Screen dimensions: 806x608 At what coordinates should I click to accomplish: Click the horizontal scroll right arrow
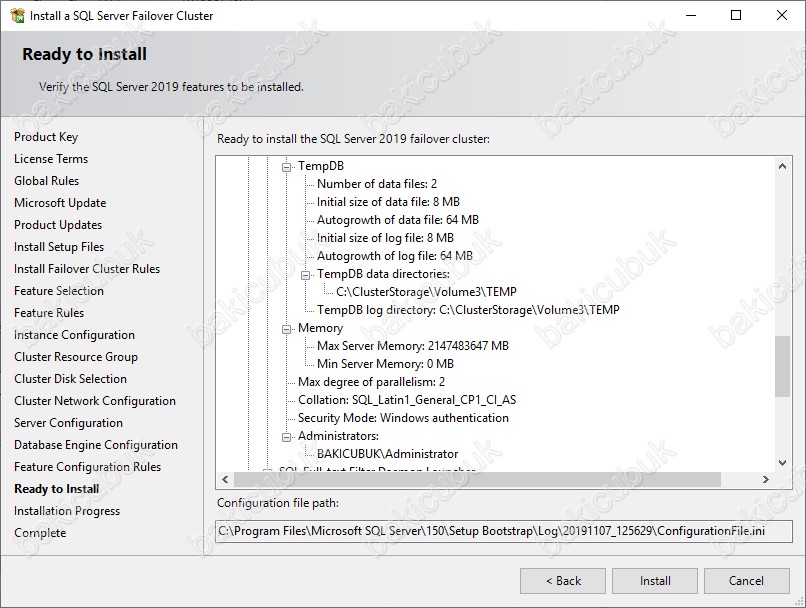point(765,479)
